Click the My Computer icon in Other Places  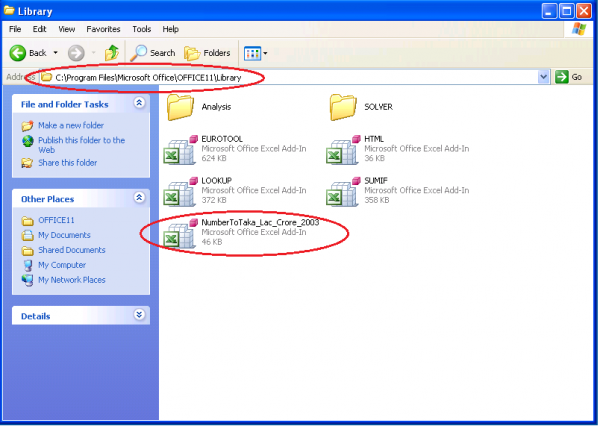(28, 265)
